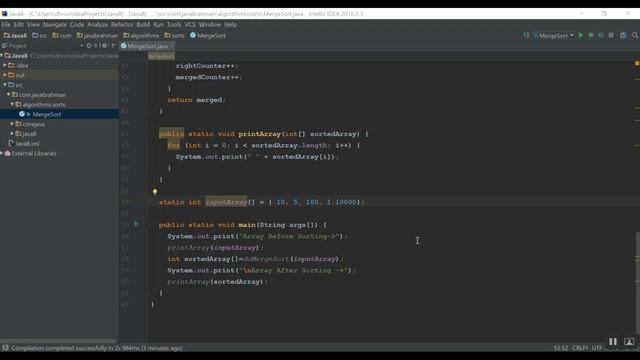Collapse the Java8 root tree node
Image resolution: width=640 pixels, height=360 pixels.
coord(2,56)
